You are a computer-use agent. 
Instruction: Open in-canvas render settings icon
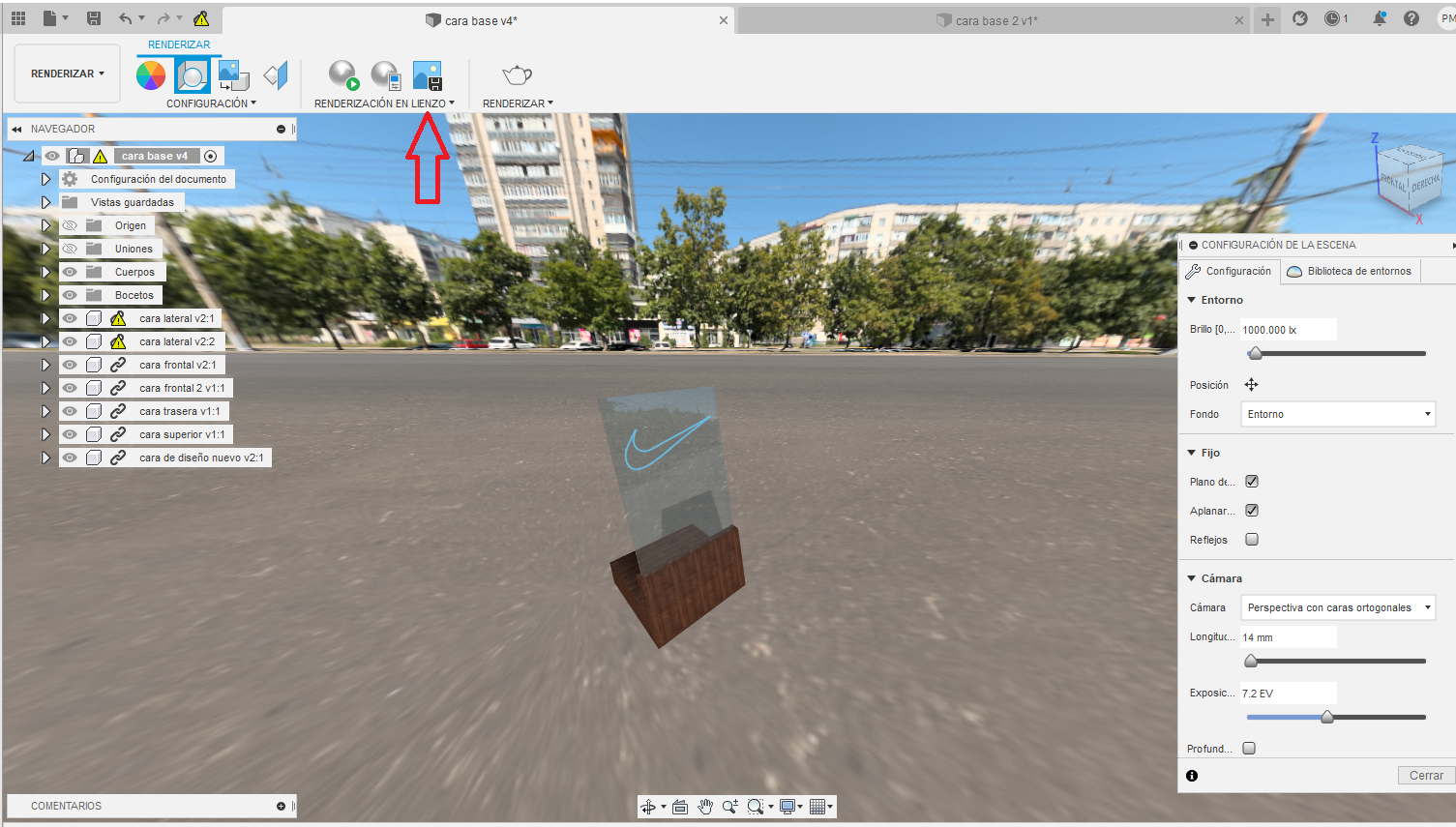click(386, 75)
